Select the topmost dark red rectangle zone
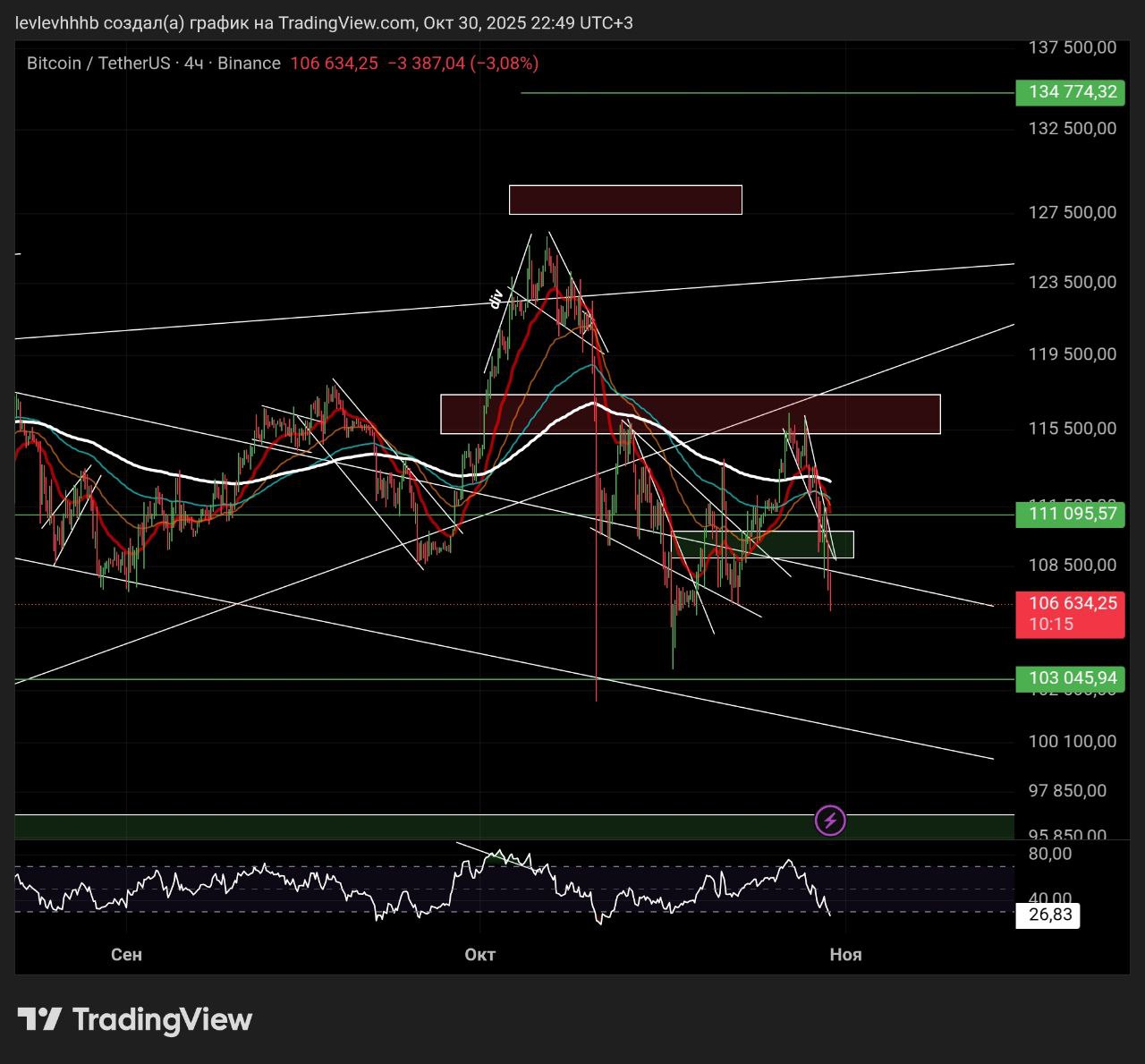1145x1064 pixels. [625, 200]
